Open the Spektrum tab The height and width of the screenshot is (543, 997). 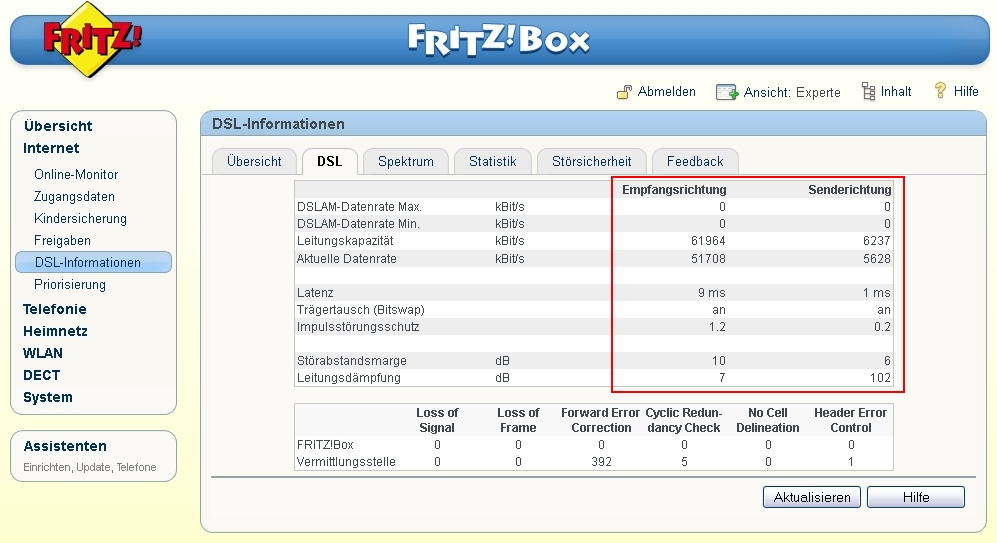(x=405, y=161)
